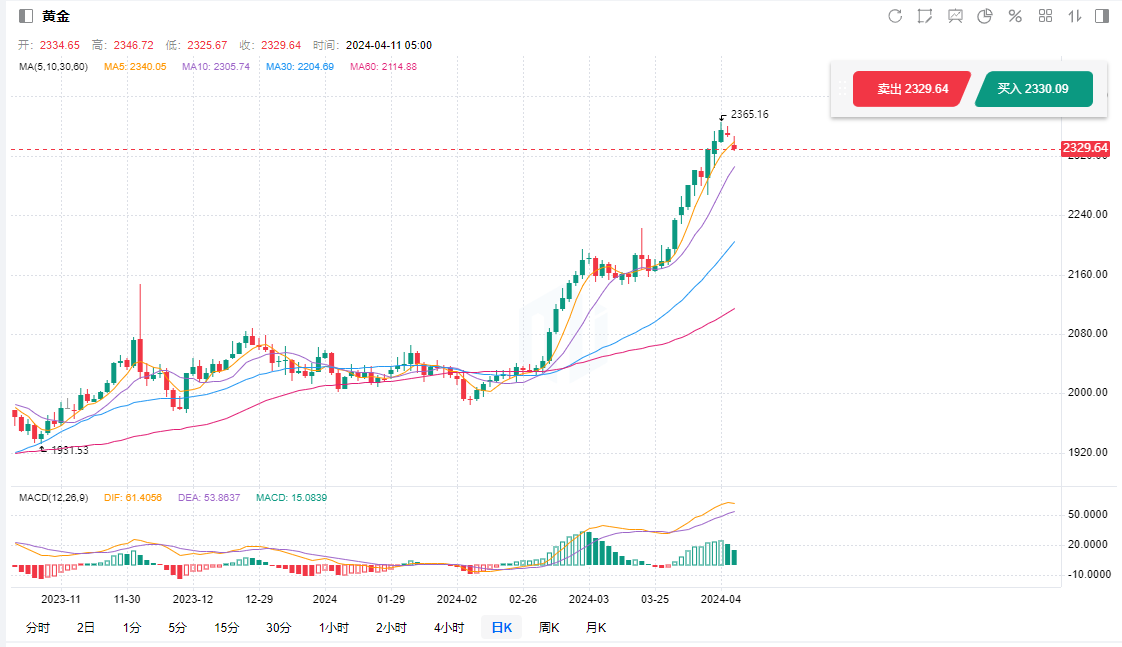Open the grid layout icon
The width and height of the screenshot is (1122, 647).
coord(1045,16)
